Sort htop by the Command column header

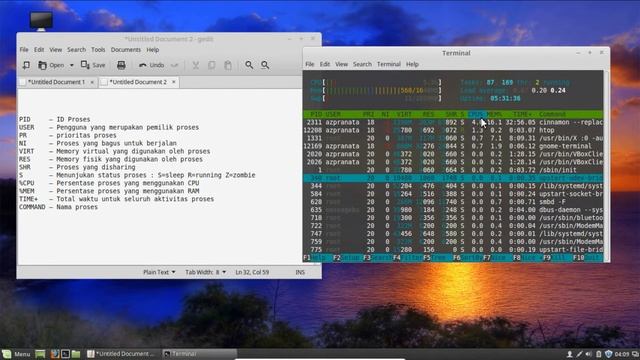[x=552, y=114]
